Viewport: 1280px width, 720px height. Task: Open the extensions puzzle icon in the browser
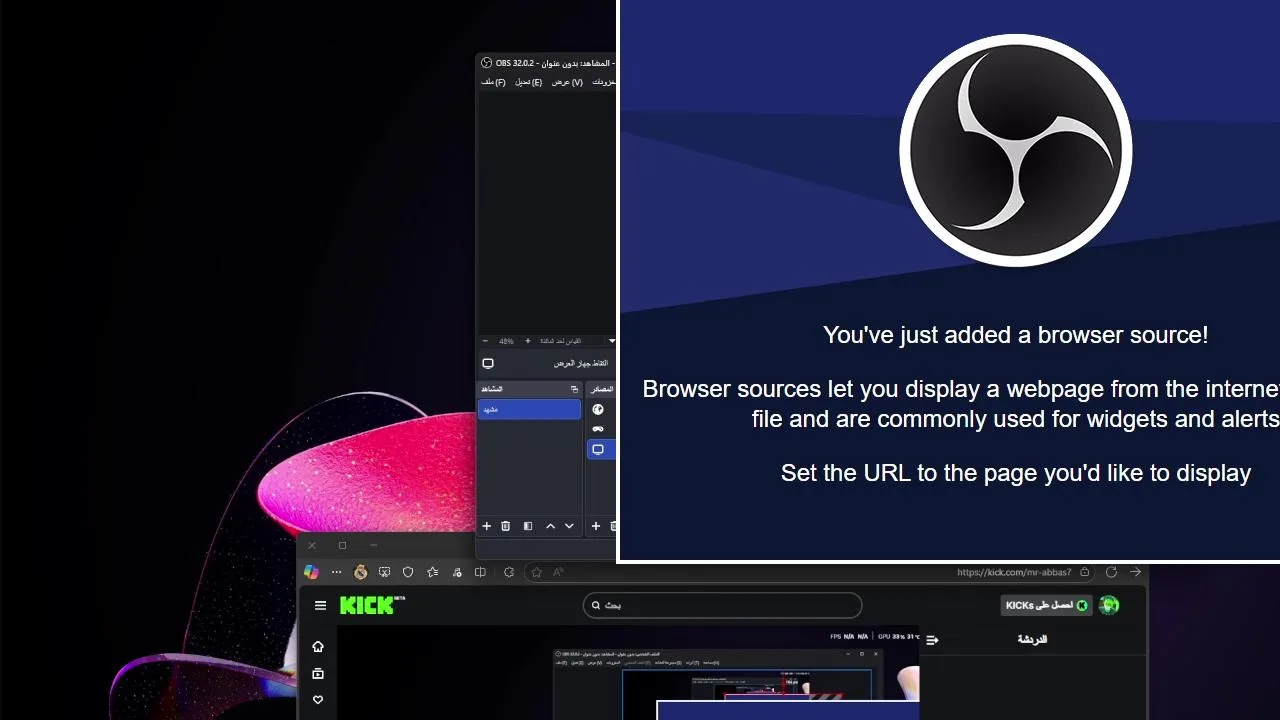pos(509,572)
